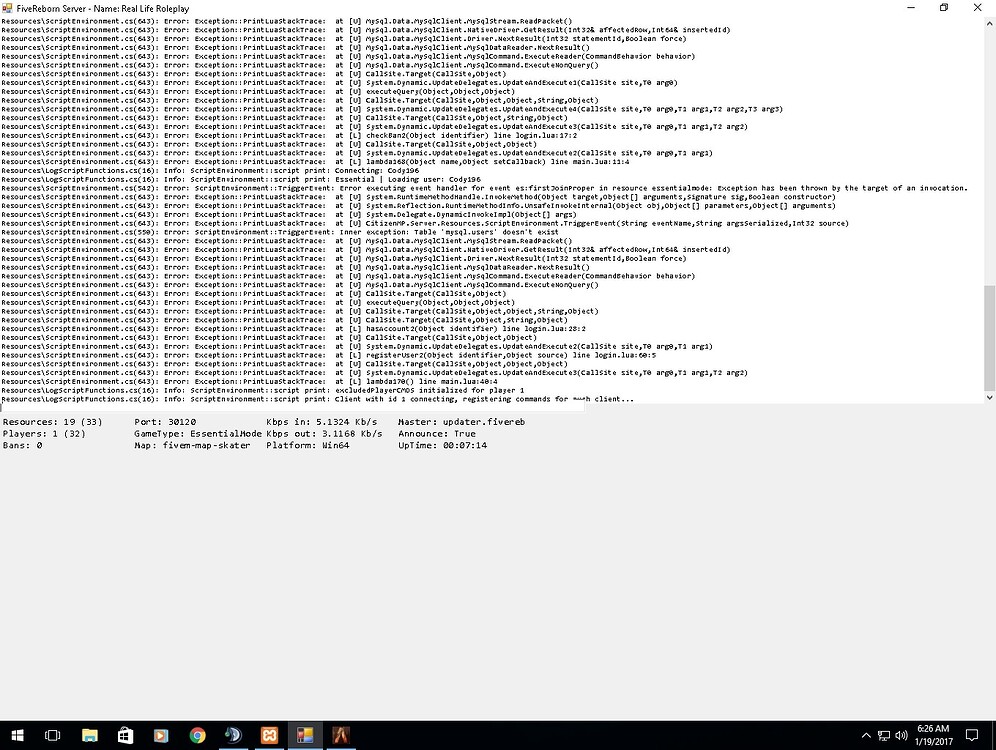The image size is (996, 750).
Task: Click the window title 'FiveReborn Server - Name: Real Life Roleplay'
Action: pyautogui.click(x=103, y=8)
